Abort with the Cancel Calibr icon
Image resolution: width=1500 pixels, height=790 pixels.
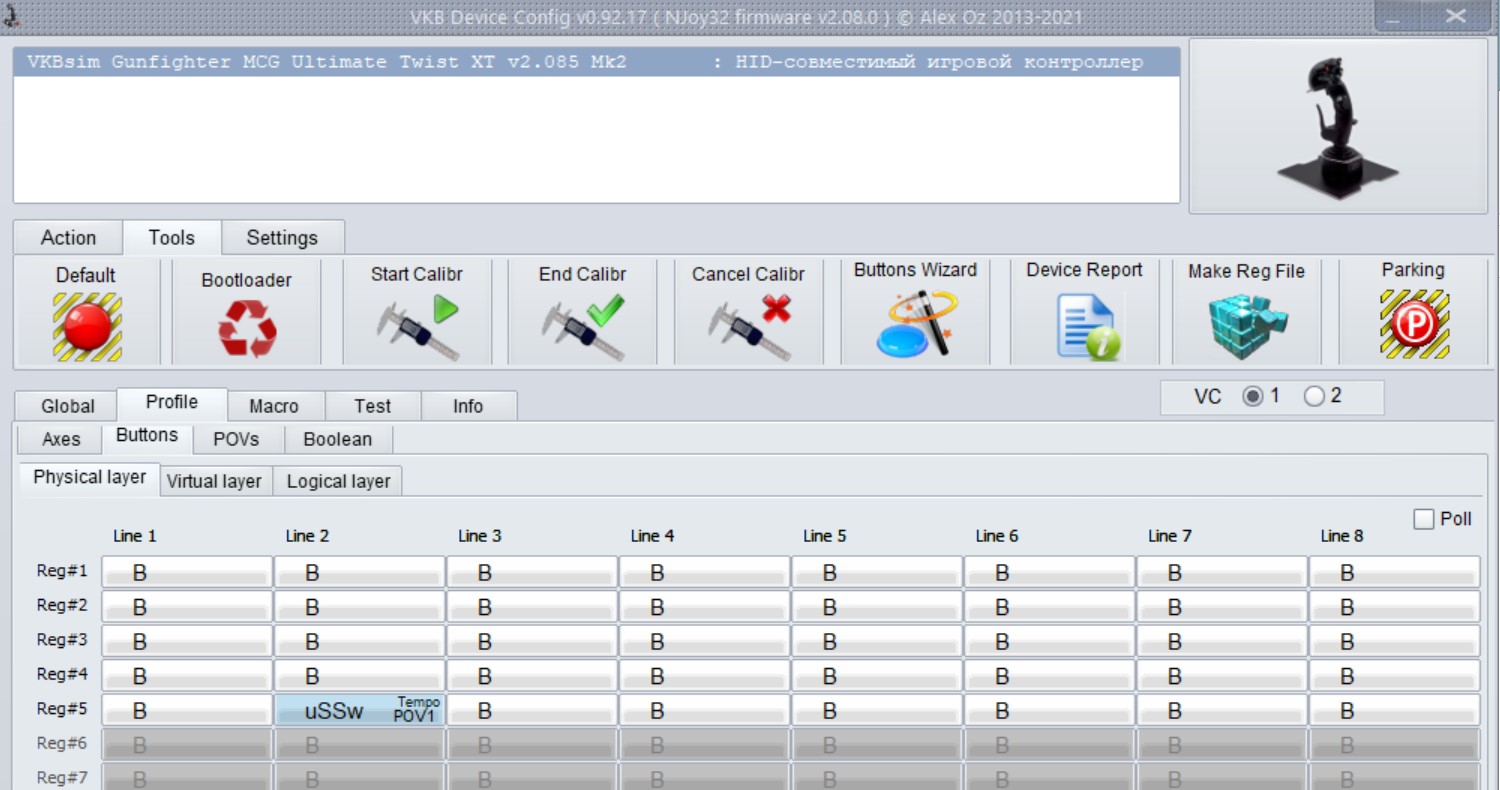749,328
